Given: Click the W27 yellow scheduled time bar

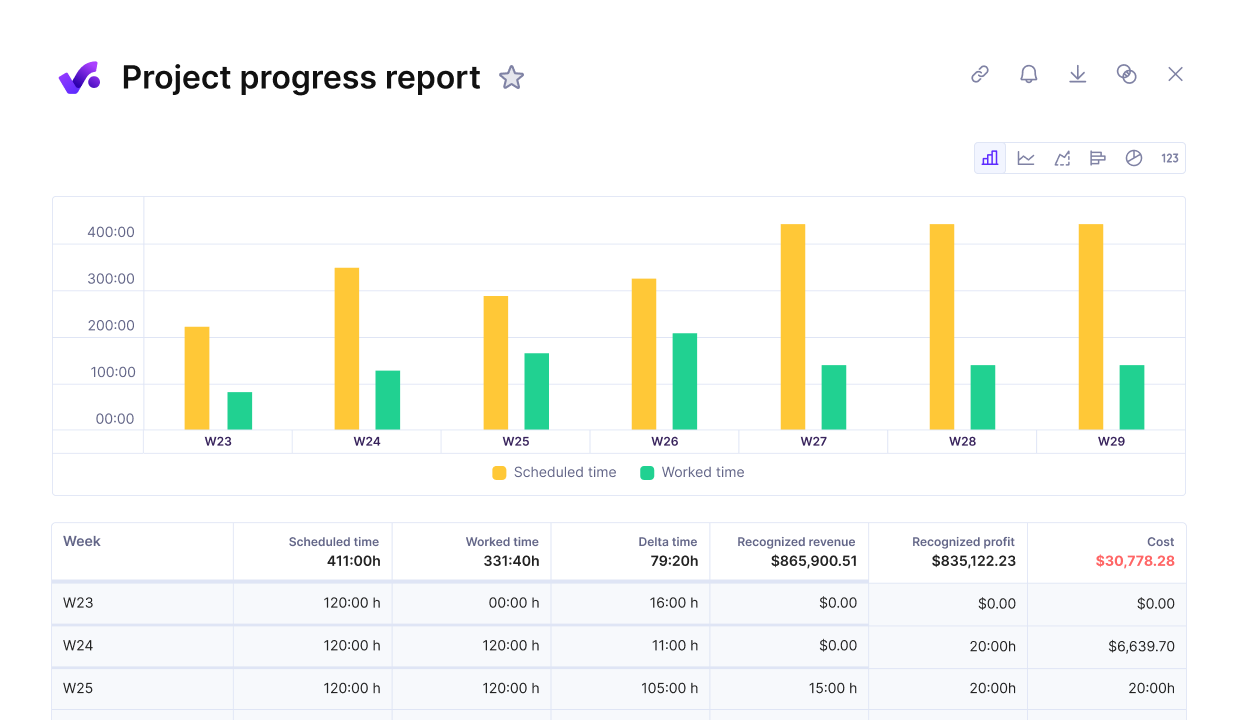Looking at the screenshot, I should tap(793, 327).
